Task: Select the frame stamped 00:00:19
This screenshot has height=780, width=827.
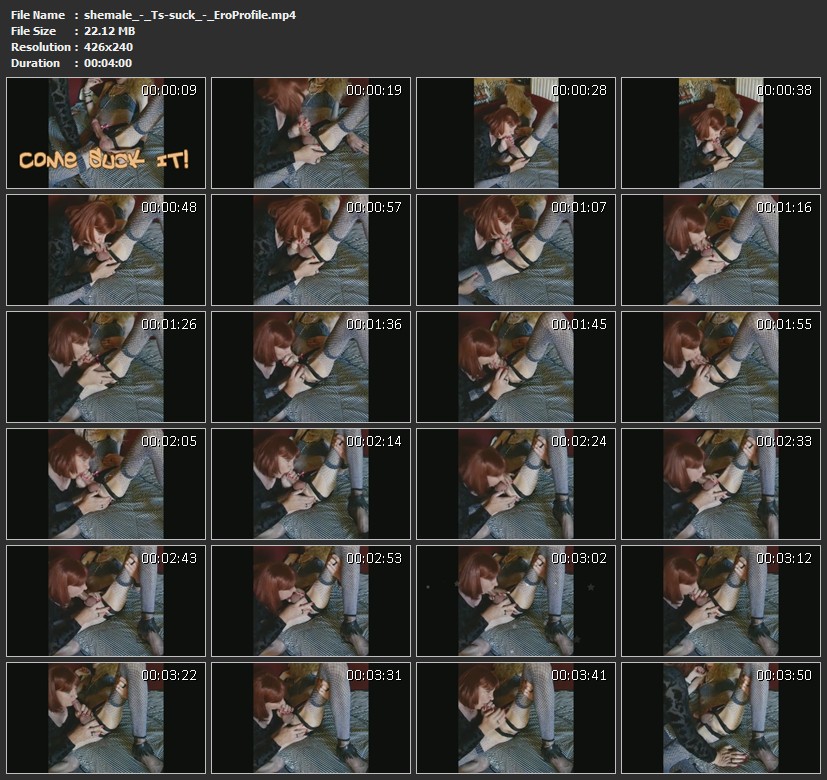Action: point(311,134)
